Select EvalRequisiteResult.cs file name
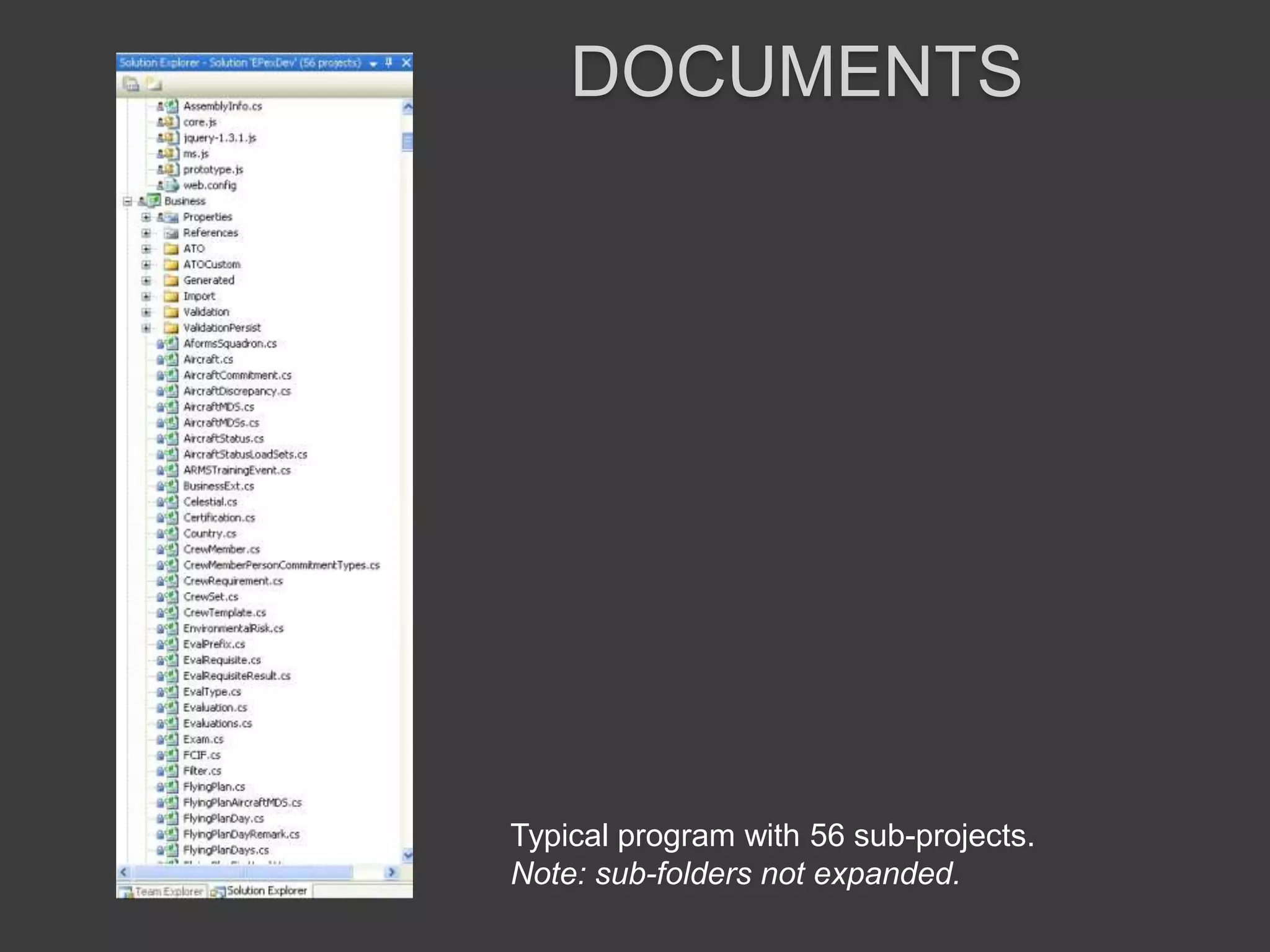Image resolution: width=1270 pixels, height=952 pixels. pyautogui.click(x=237, y=676)
